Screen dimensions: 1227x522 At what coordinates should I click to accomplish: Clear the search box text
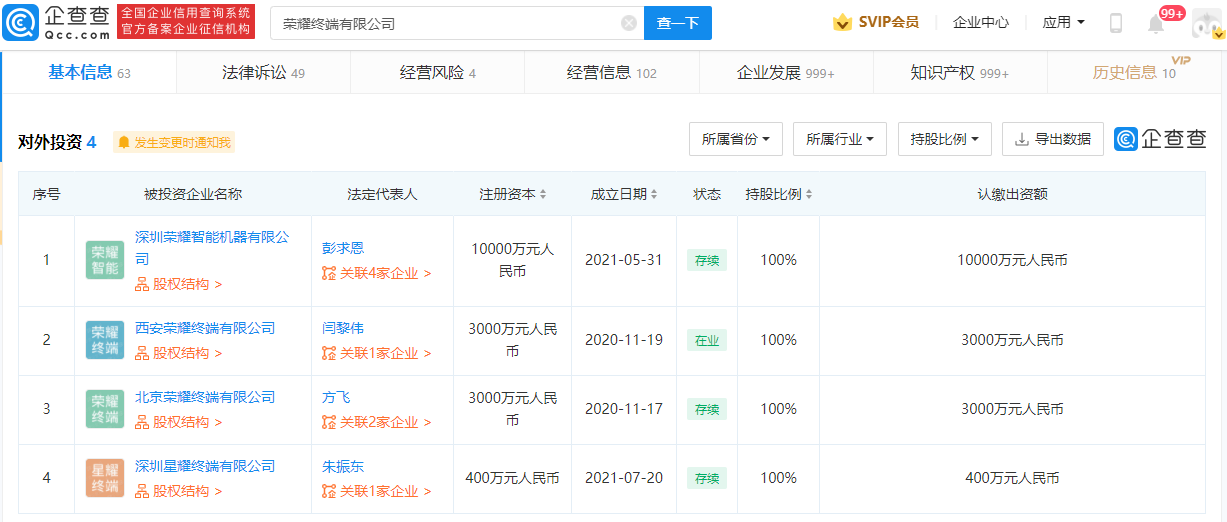629,23
